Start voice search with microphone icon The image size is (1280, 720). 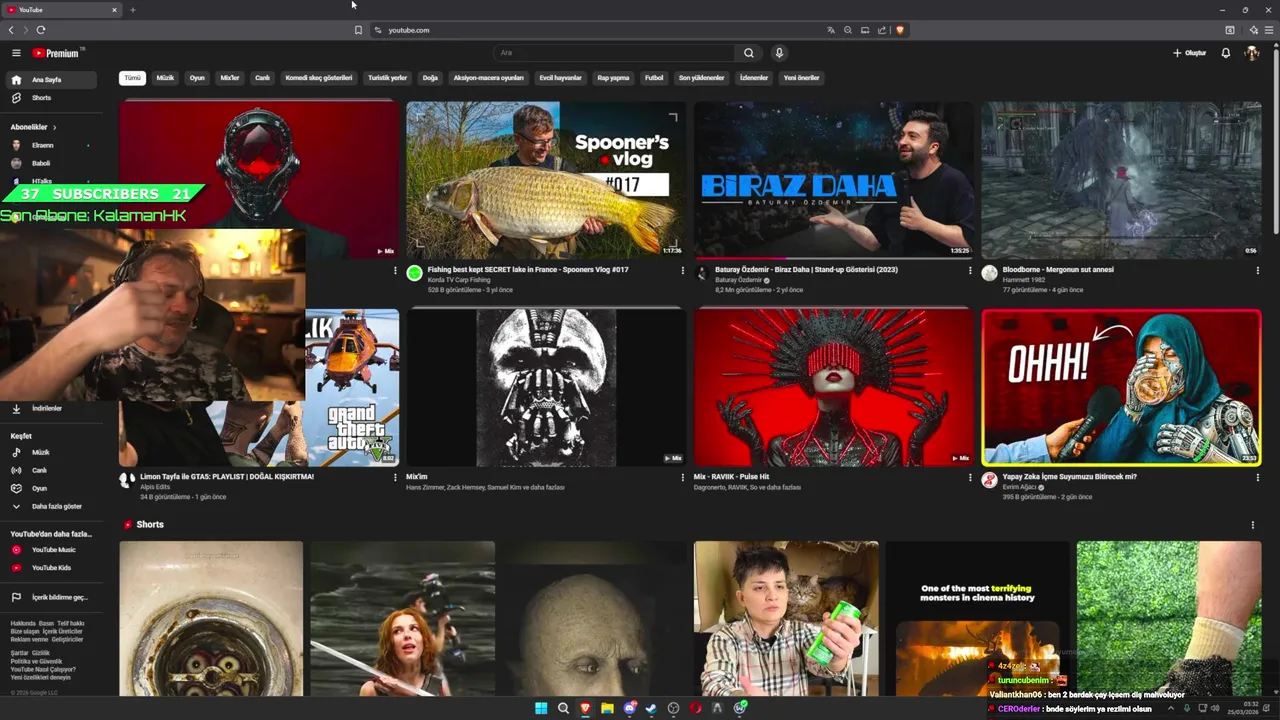(779, 53)
